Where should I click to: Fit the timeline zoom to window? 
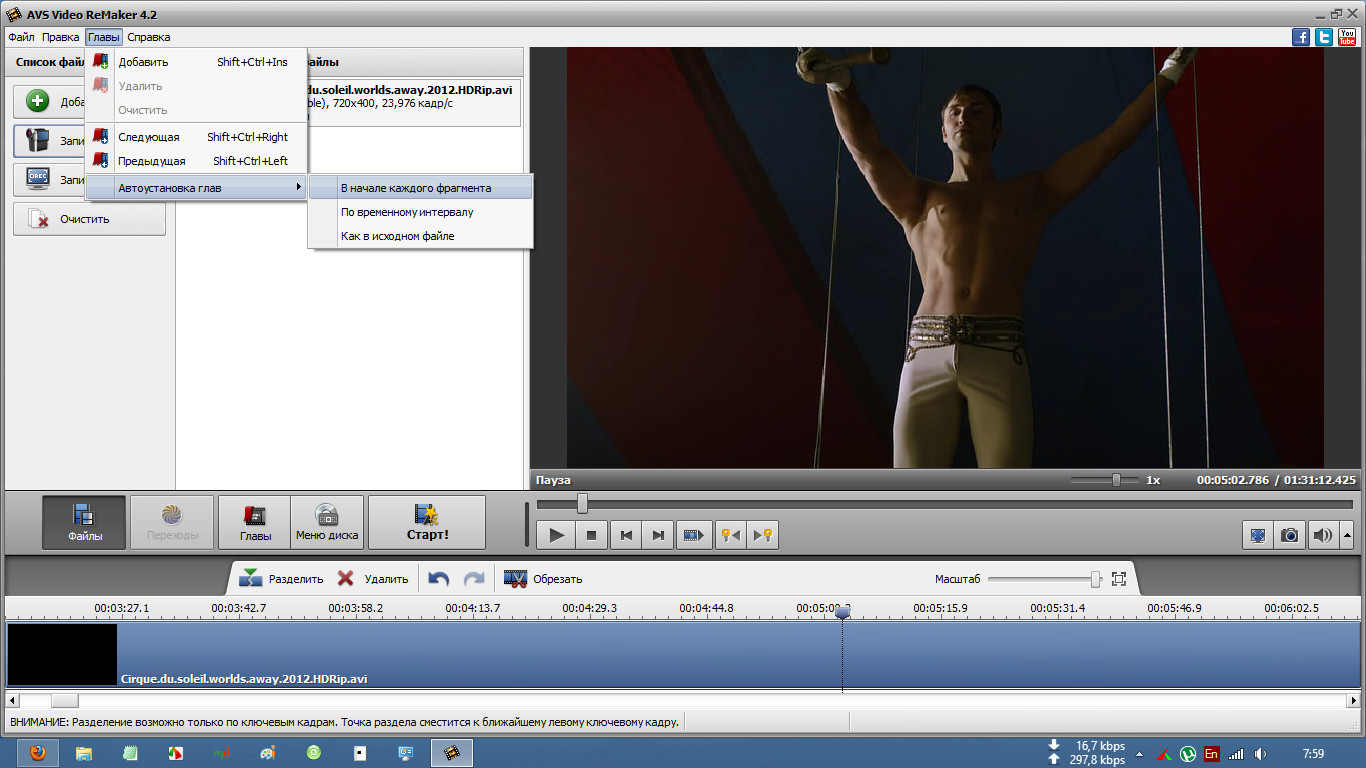coord(1119,579)
